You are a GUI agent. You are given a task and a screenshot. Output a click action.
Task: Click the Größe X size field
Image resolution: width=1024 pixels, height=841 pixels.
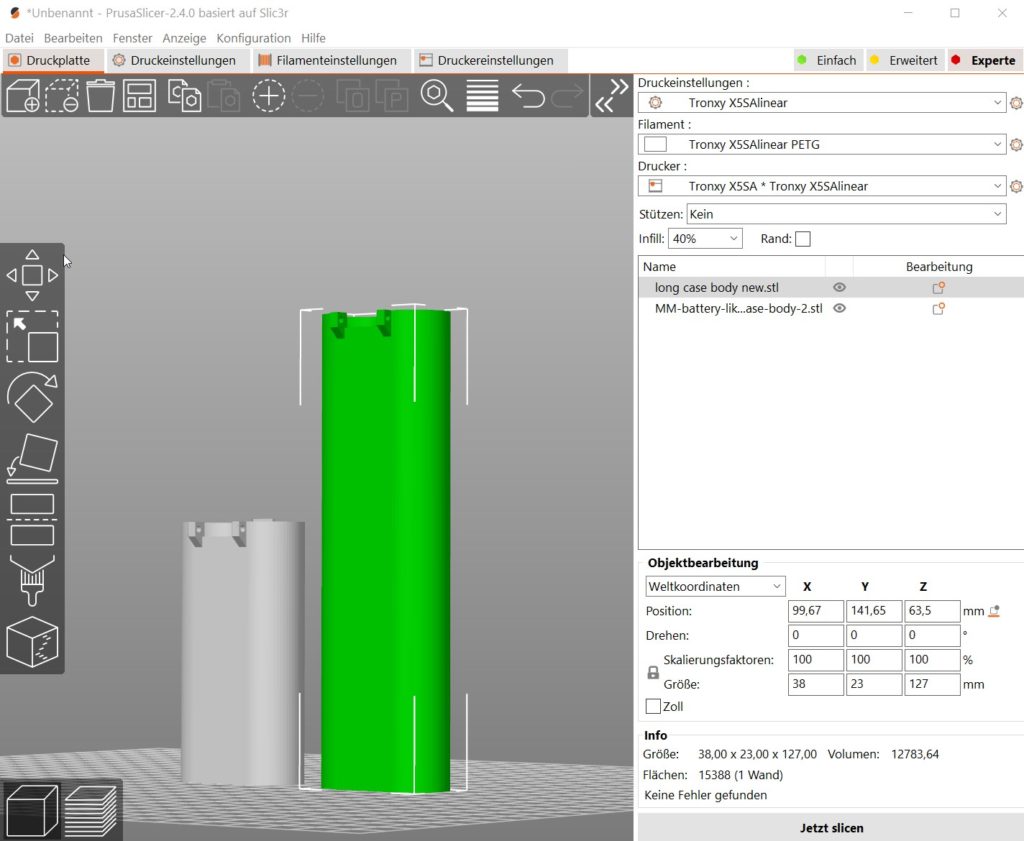(816, 684)
